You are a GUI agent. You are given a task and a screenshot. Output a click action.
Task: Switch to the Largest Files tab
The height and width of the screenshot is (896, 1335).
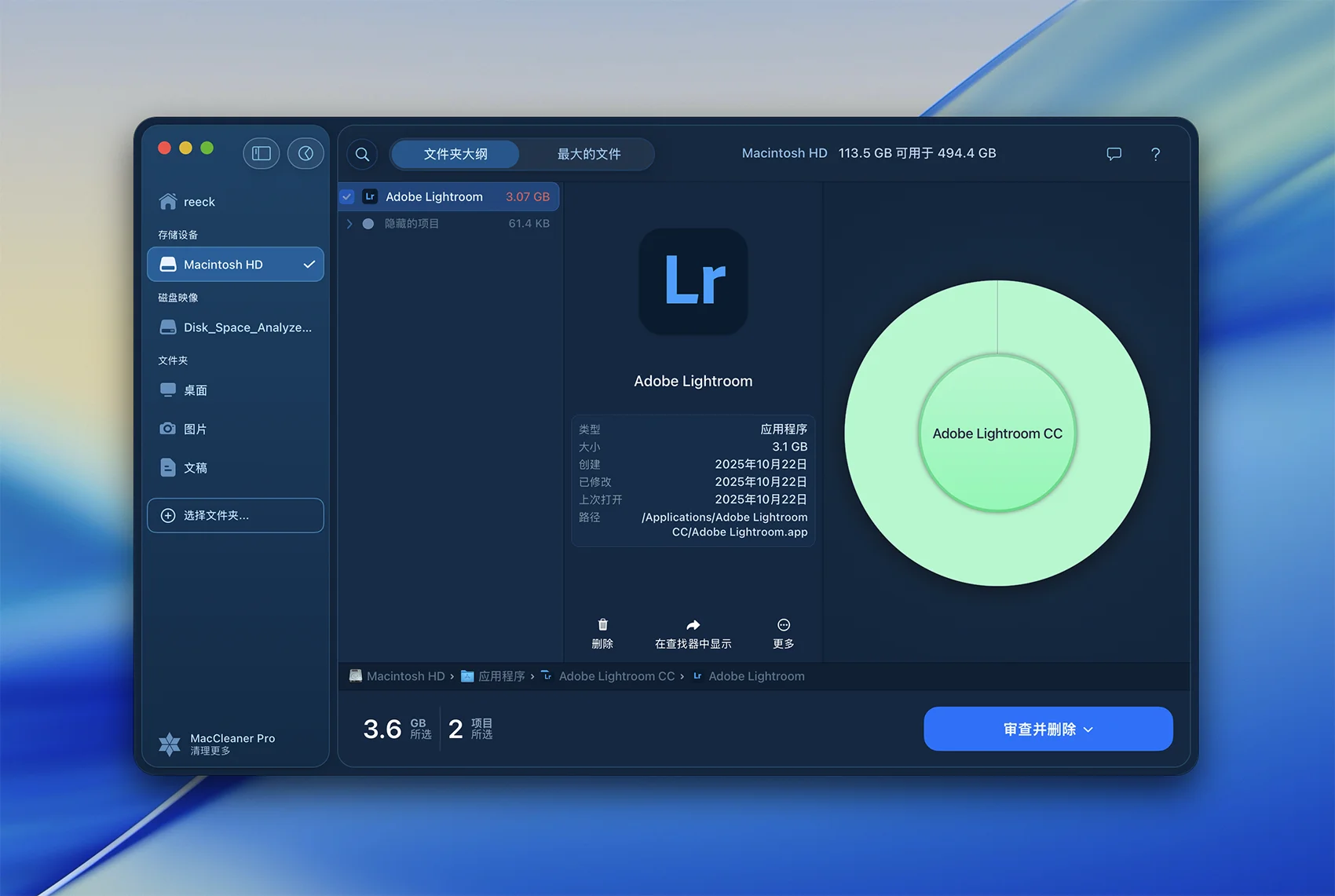click(589, 154)
